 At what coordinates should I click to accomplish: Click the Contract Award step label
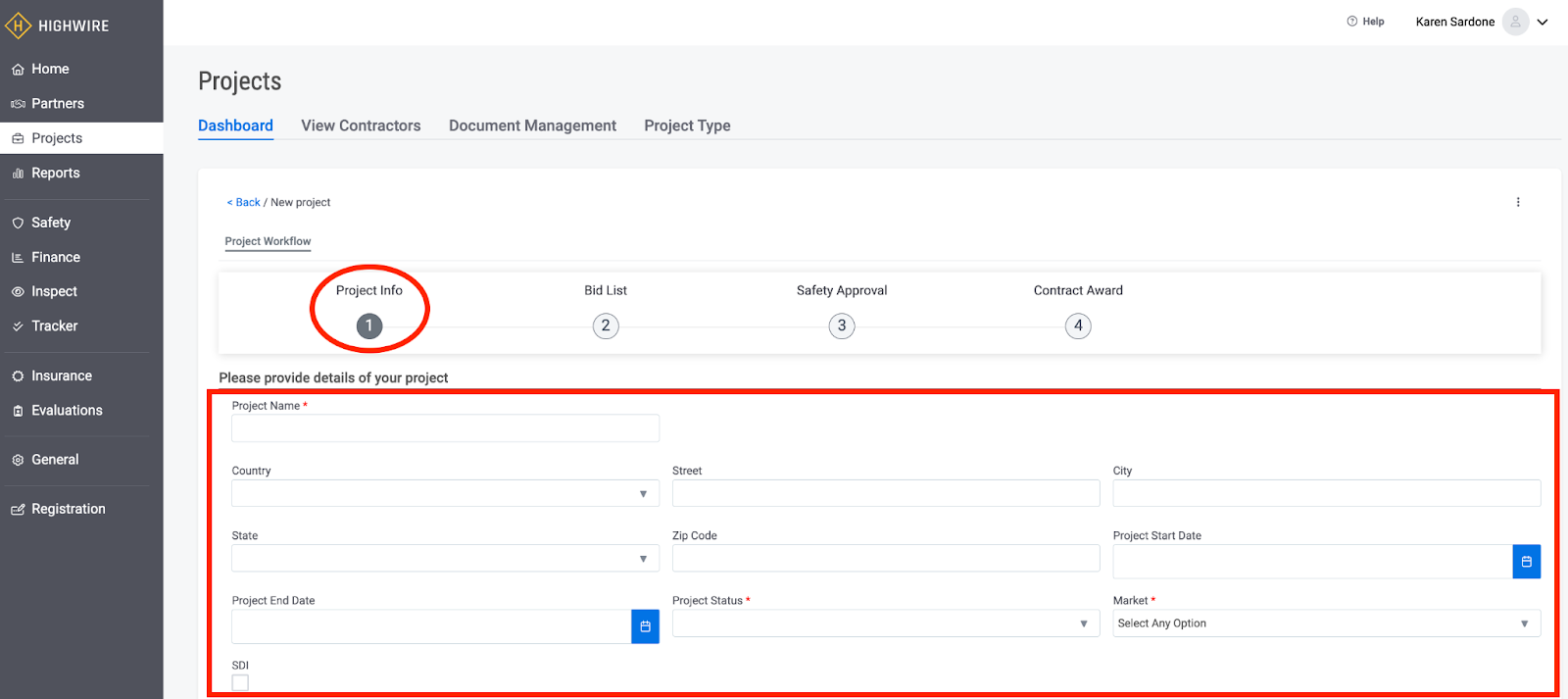point(1078,290)
